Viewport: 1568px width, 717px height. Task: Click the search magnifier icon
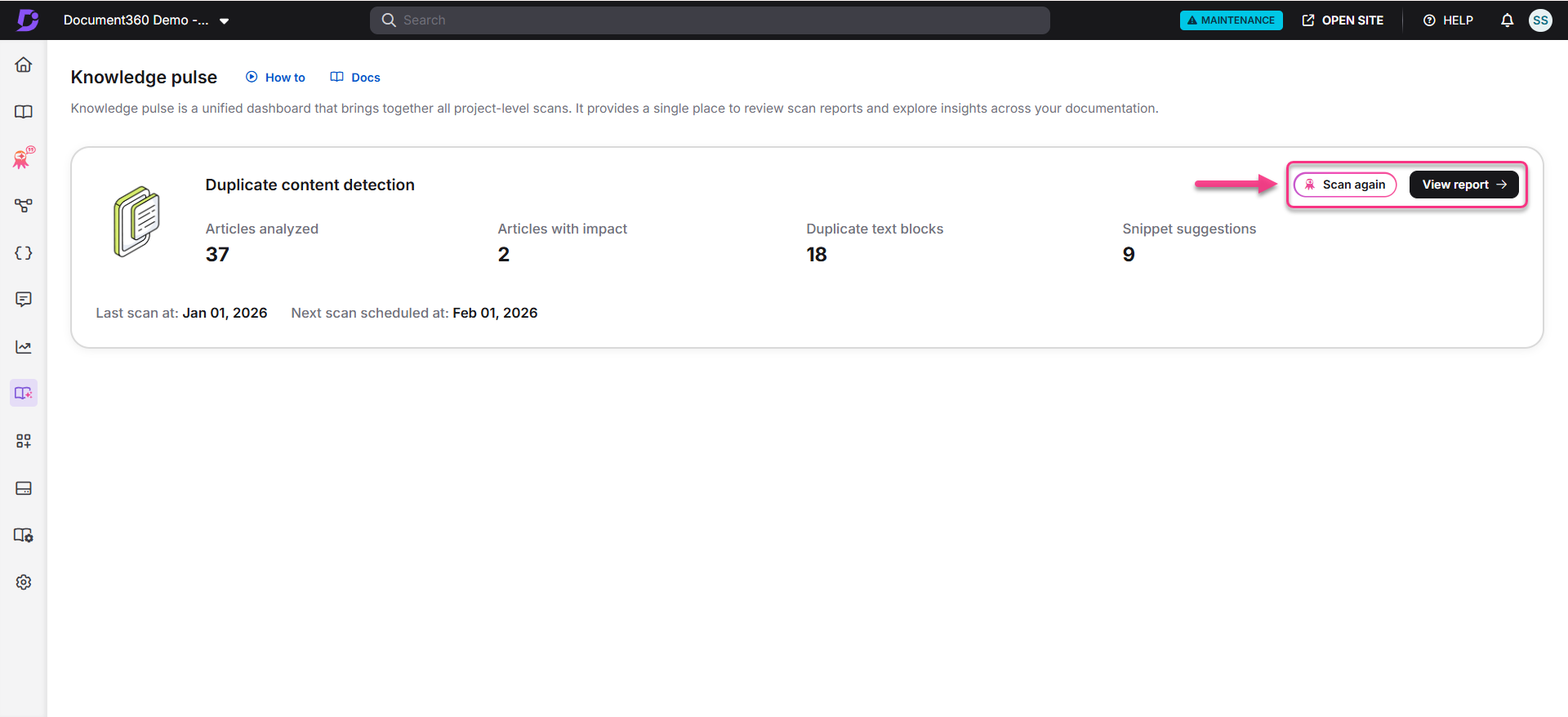click(389, 20)
